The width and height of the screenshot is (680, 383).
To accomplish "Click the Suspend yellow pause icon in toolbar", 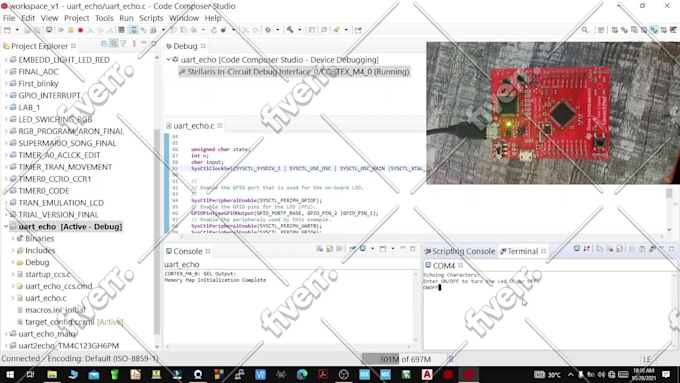I will click(70, 30).
